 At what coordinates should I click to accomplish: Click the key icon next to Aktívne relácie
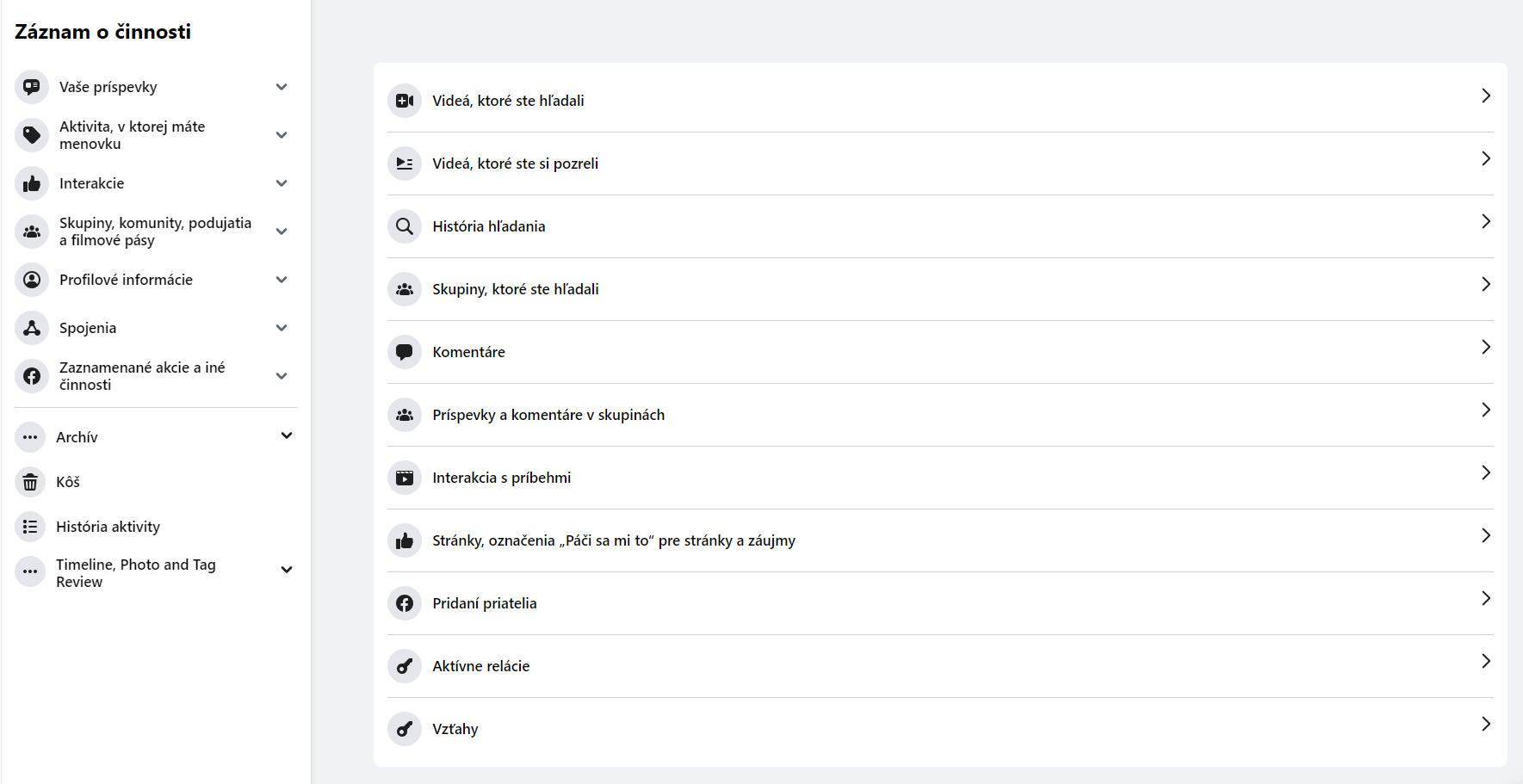tap(405, 666)
